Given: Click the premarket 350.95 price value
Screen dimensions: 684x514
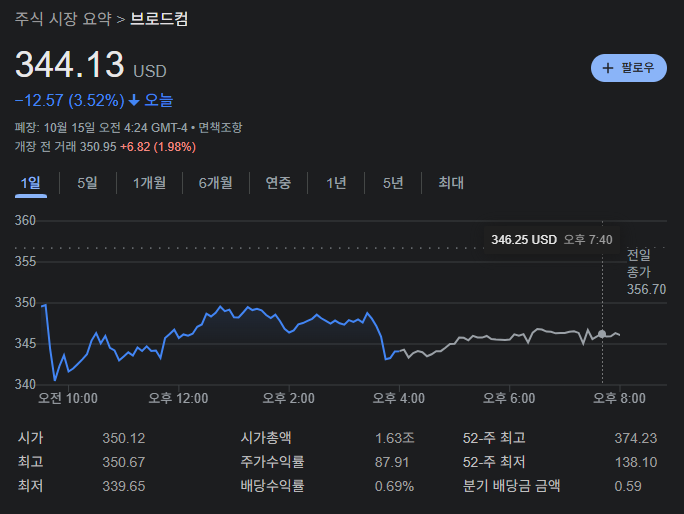Looking at the screenshot, I should (x=98, y=147).
